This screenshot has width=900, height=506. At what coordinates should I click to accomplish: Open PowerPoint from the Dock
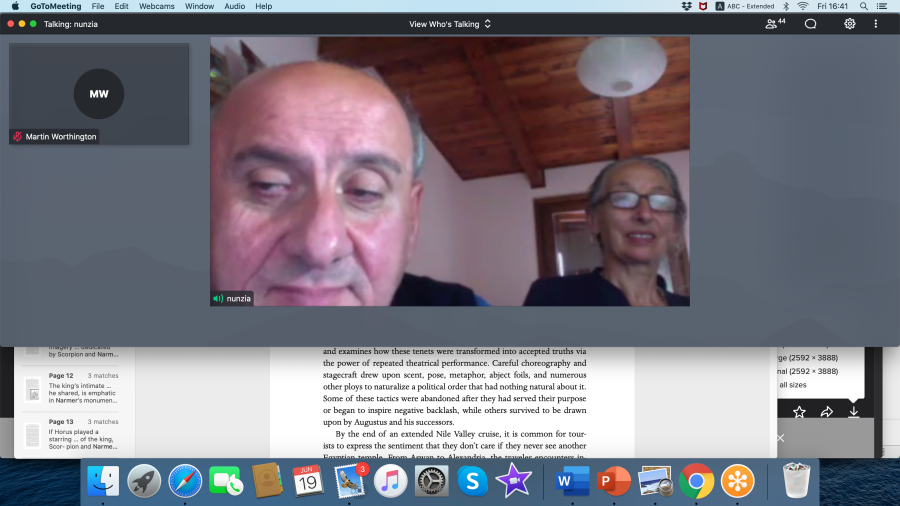[x=614, y=481]
